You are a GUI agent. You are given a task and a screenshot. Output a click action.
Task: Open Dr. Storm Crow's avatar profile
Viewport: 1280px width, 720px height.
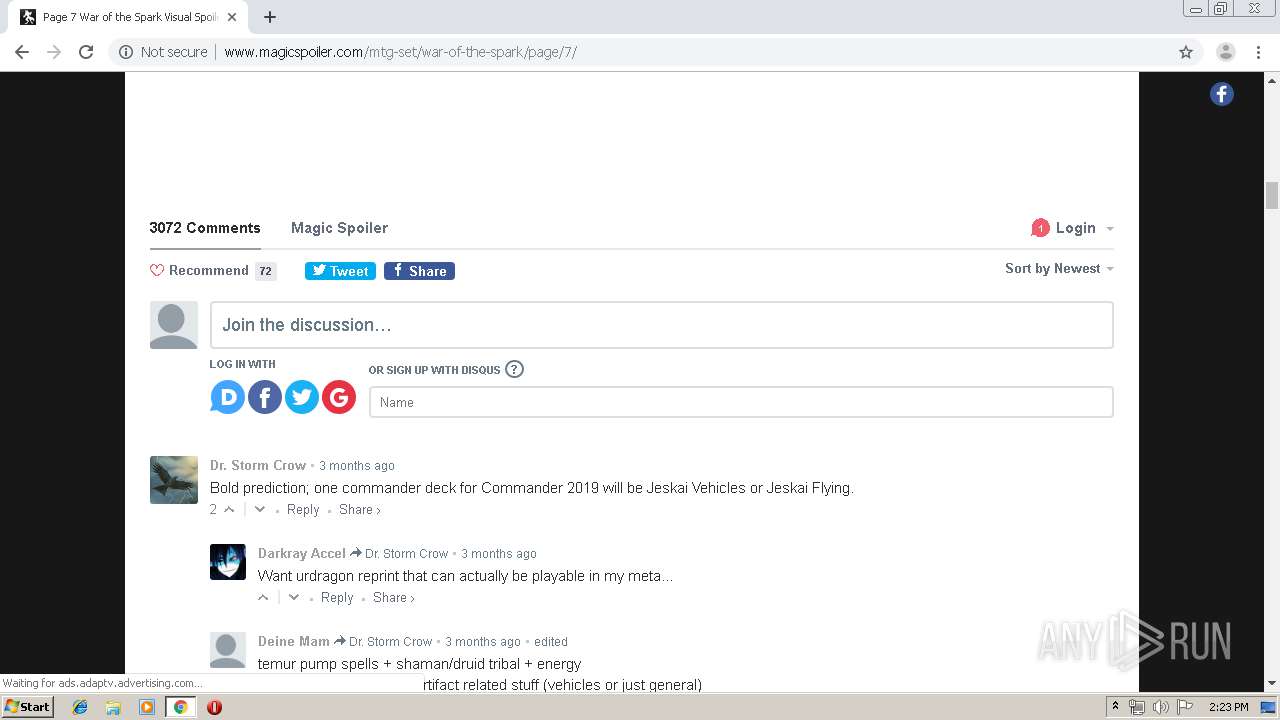click(174, 480)
